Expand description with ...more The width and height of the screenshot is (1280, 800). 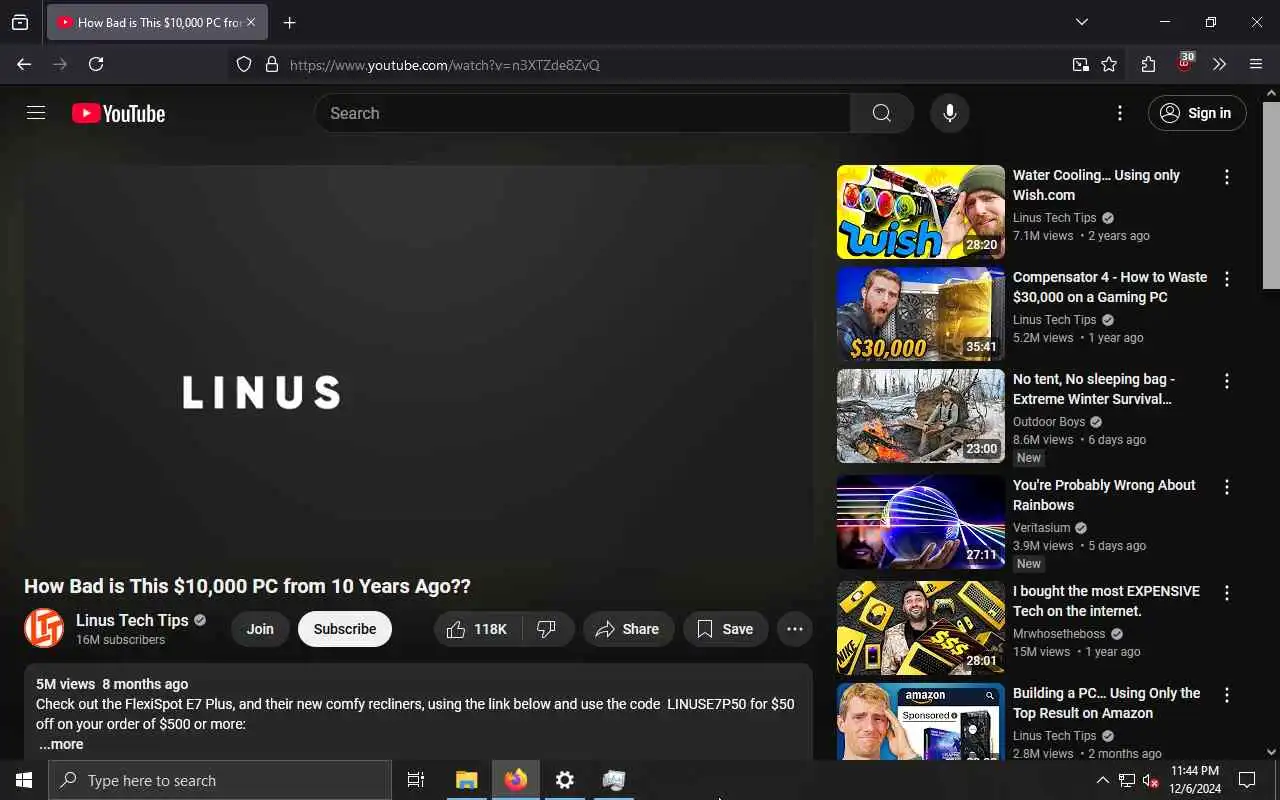(61, 744)
